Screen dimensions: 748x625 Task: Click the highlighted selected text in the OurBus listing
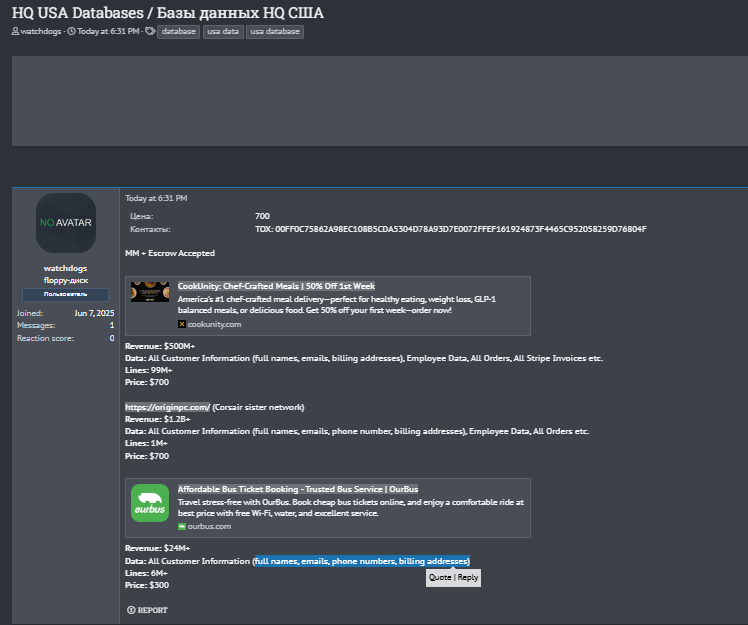pos(361,561)
